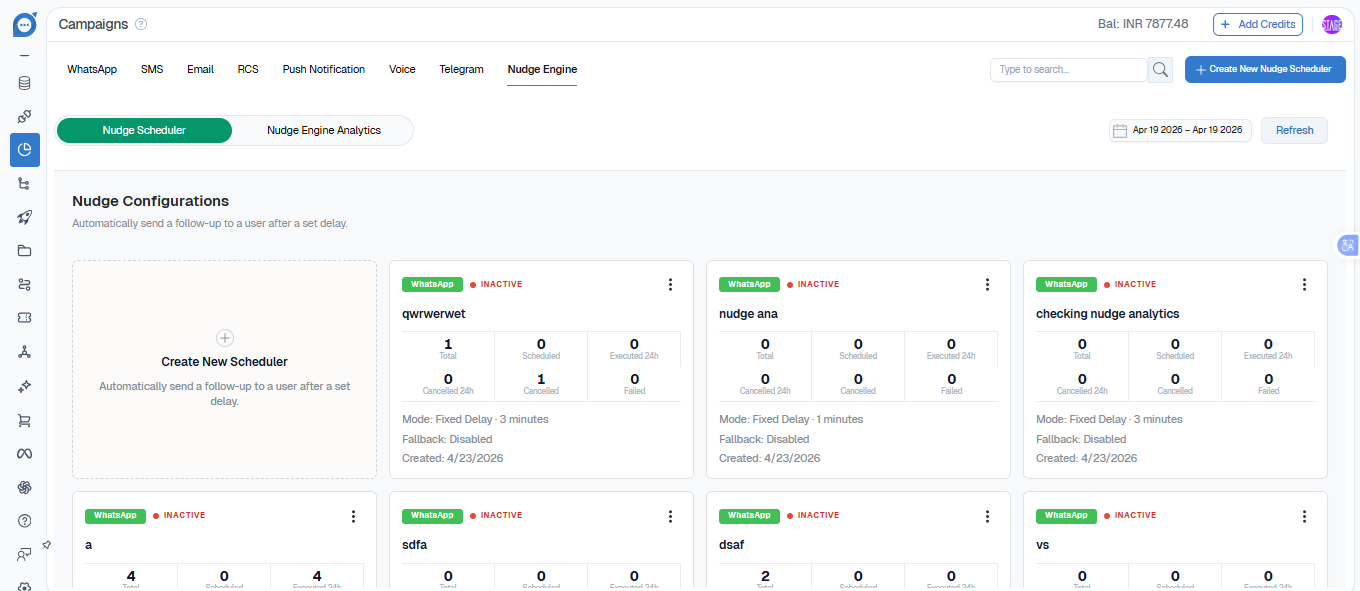Open the Email campaigns tab

click(x=200, y=69)
